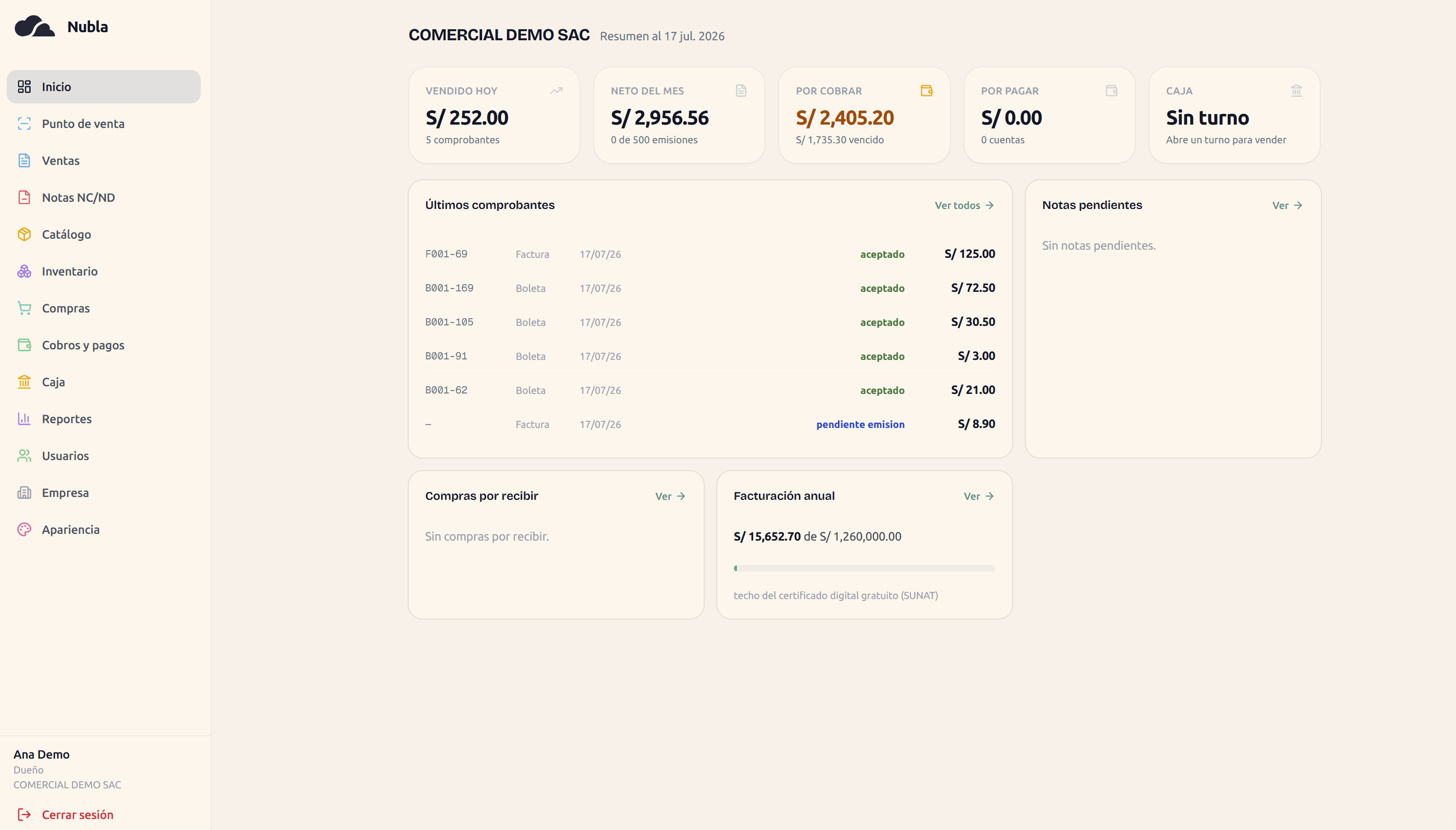Open the Ventas section
The height and width of the screenshot is (830, 1456).
pos(103,161)
